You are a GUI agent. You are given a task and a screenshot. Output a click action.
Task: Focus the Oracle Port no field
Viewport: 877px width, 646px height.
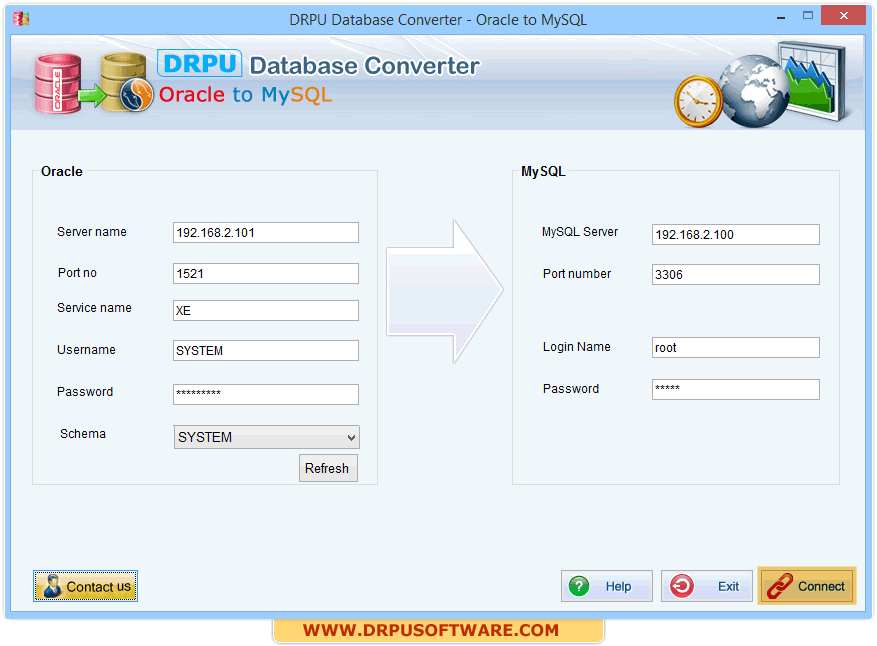coord(266,274)
